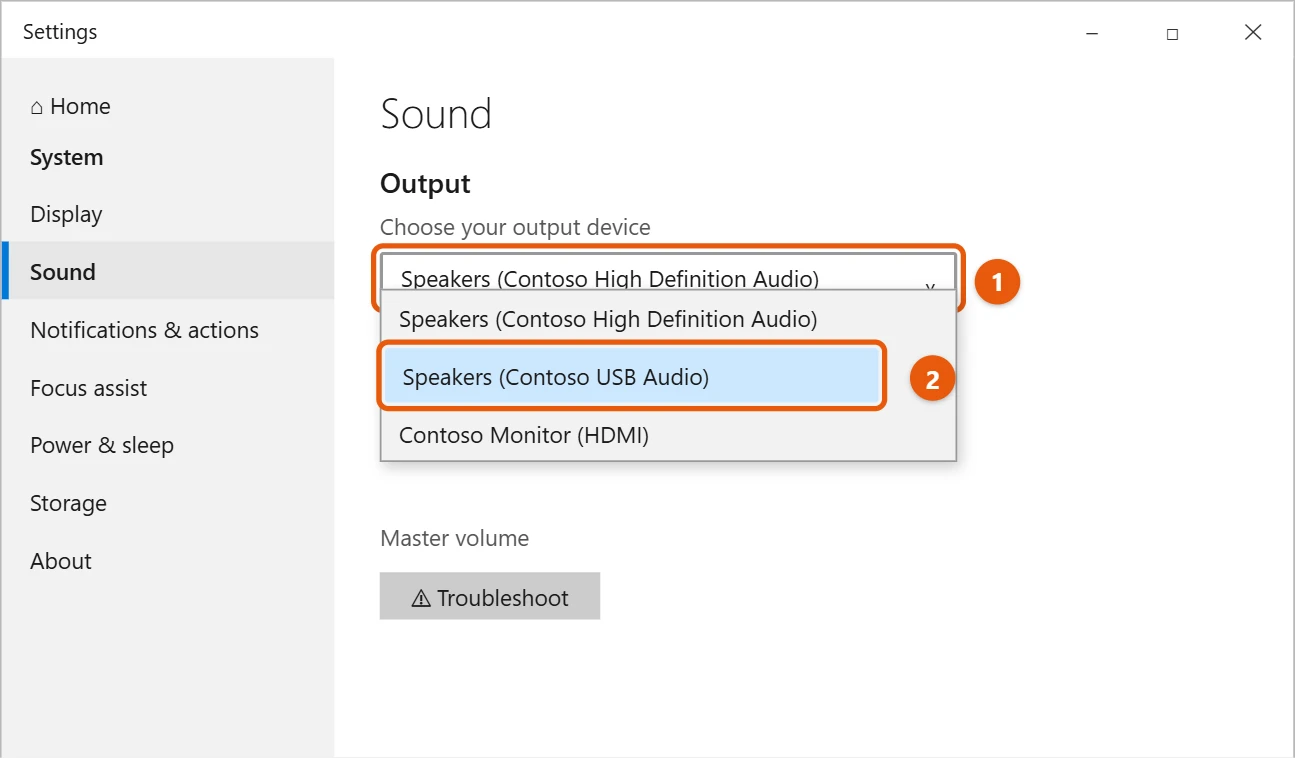Choose Speakers (Contoso High Definition Audio) option
This screenshot has height=758, width=1295.
click(668, 320)
